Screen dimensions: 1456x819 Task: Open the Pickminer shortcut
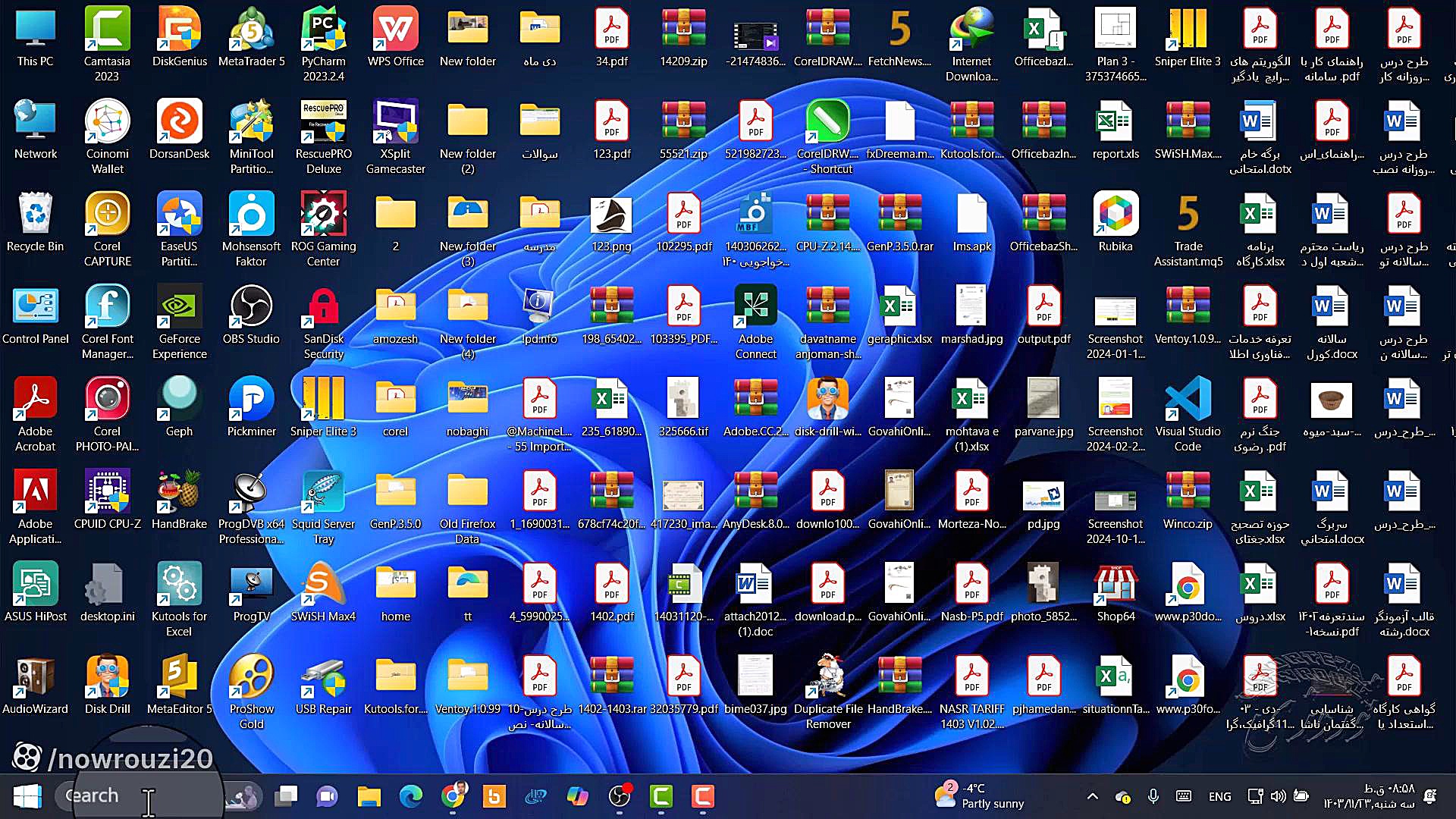coord(251,408)
